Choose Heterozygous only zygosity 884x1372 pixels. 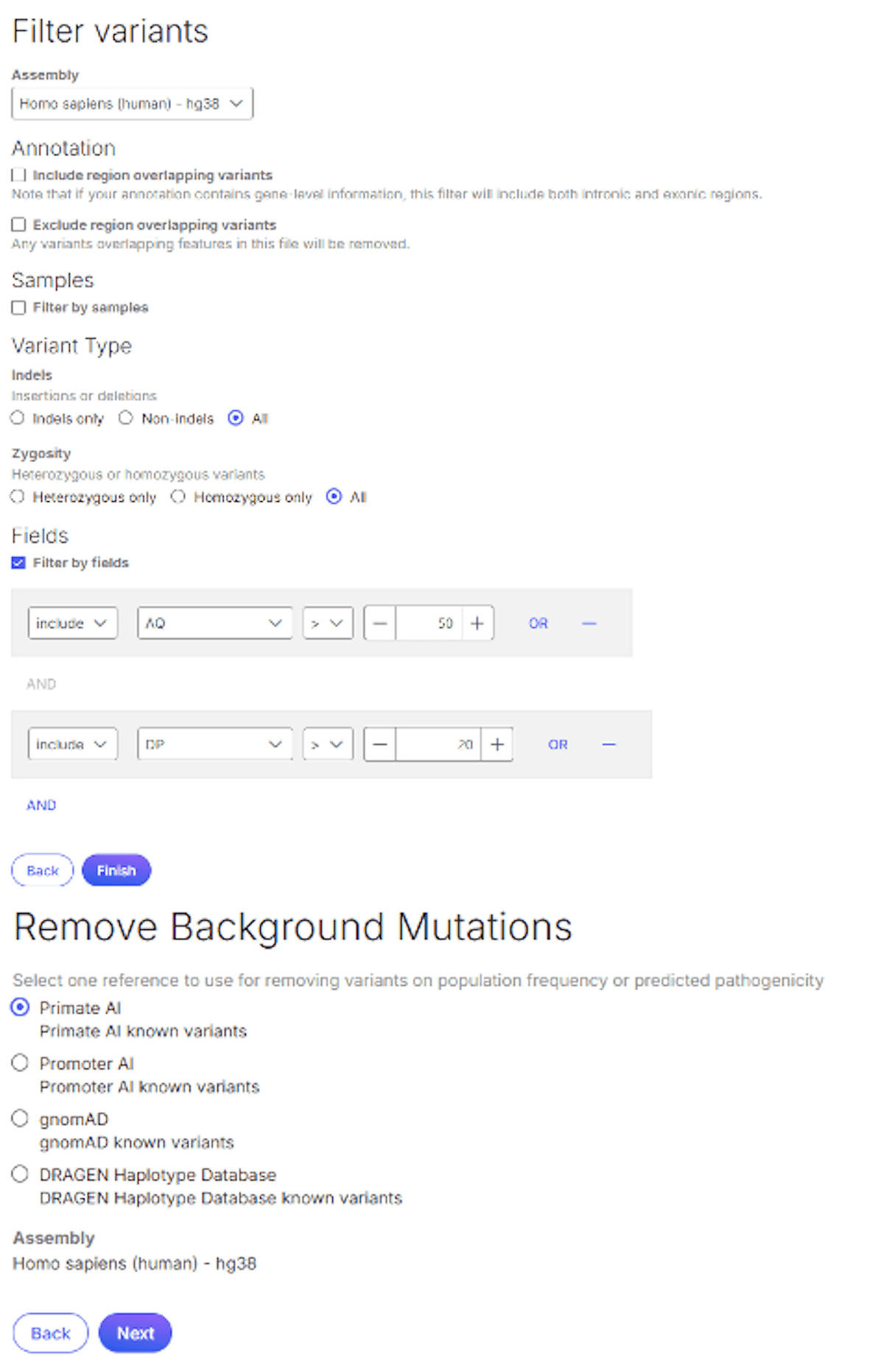tap(18, 497)
